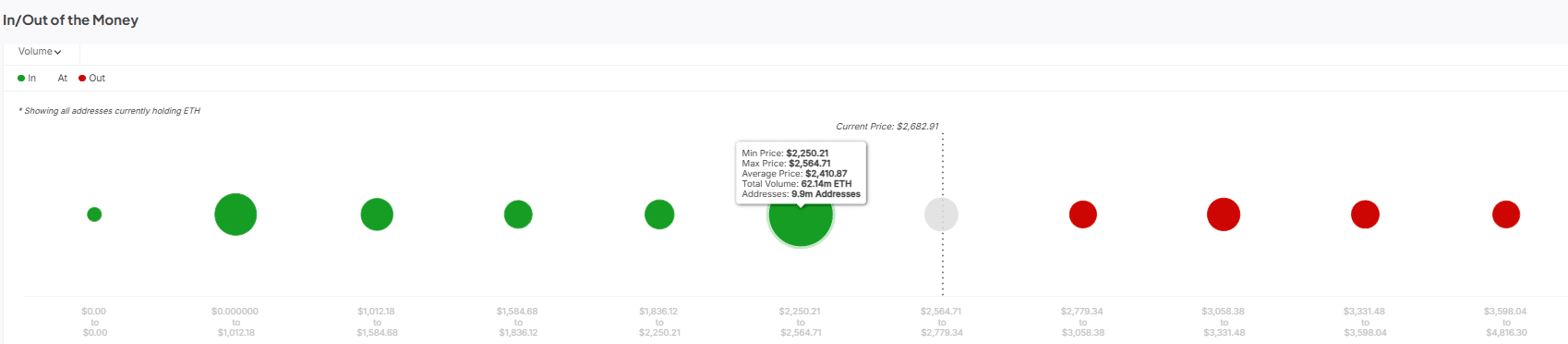Viewport: 1568px width, 344px height.
Task: Toggle the At legend item
Action: point(62,79)
